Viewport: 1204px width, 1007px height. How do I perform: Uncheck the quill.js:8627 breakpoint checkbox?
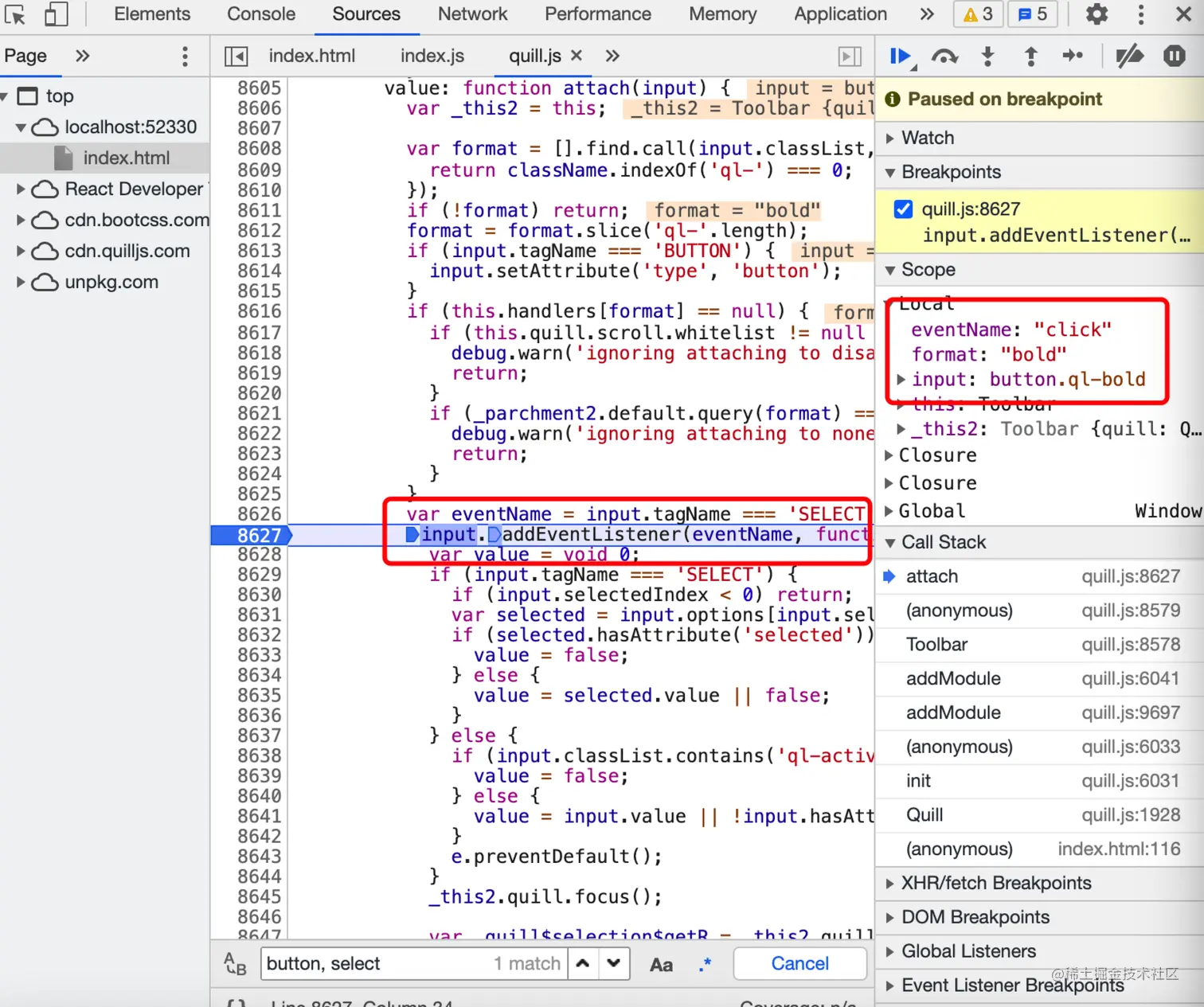pos(903,209)
